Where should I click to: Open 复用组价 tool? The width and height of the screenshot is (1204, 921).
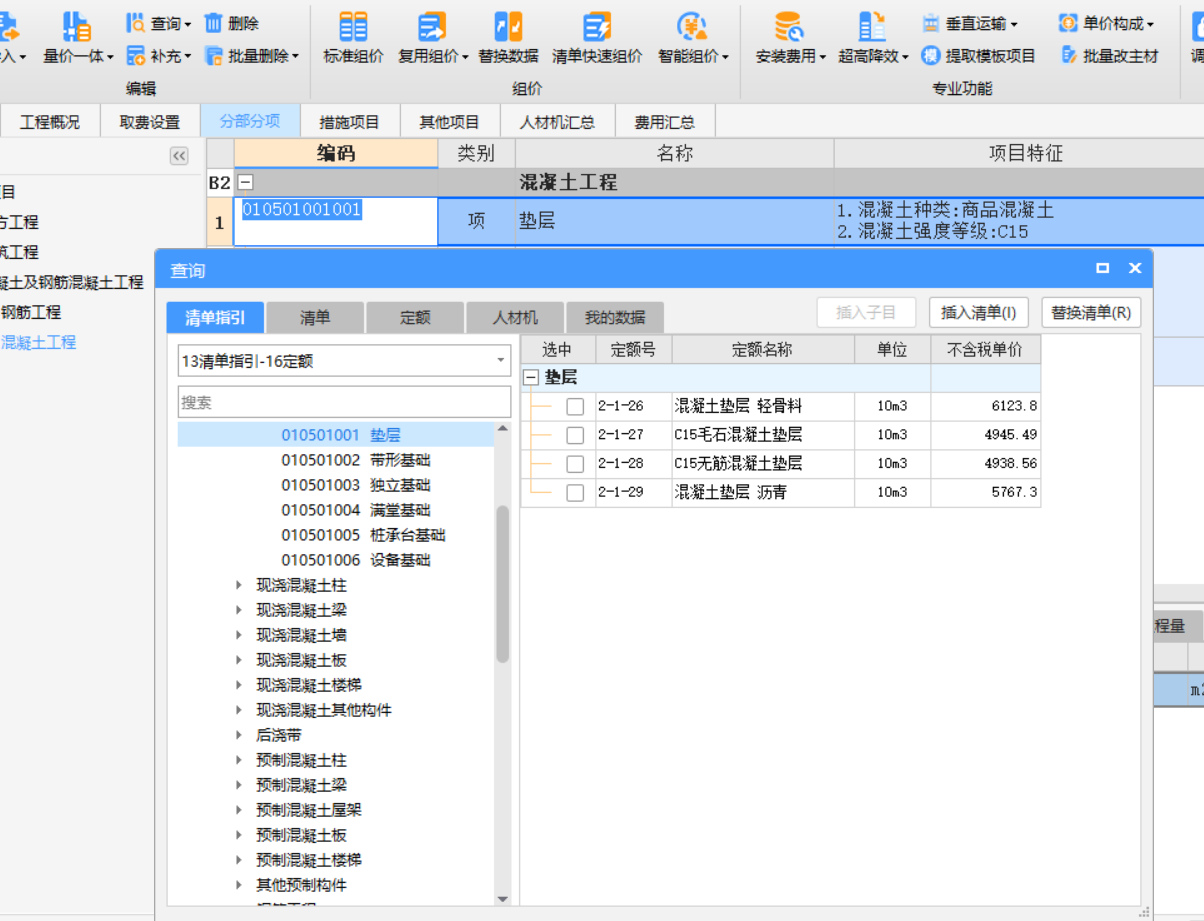coord(433,38)
